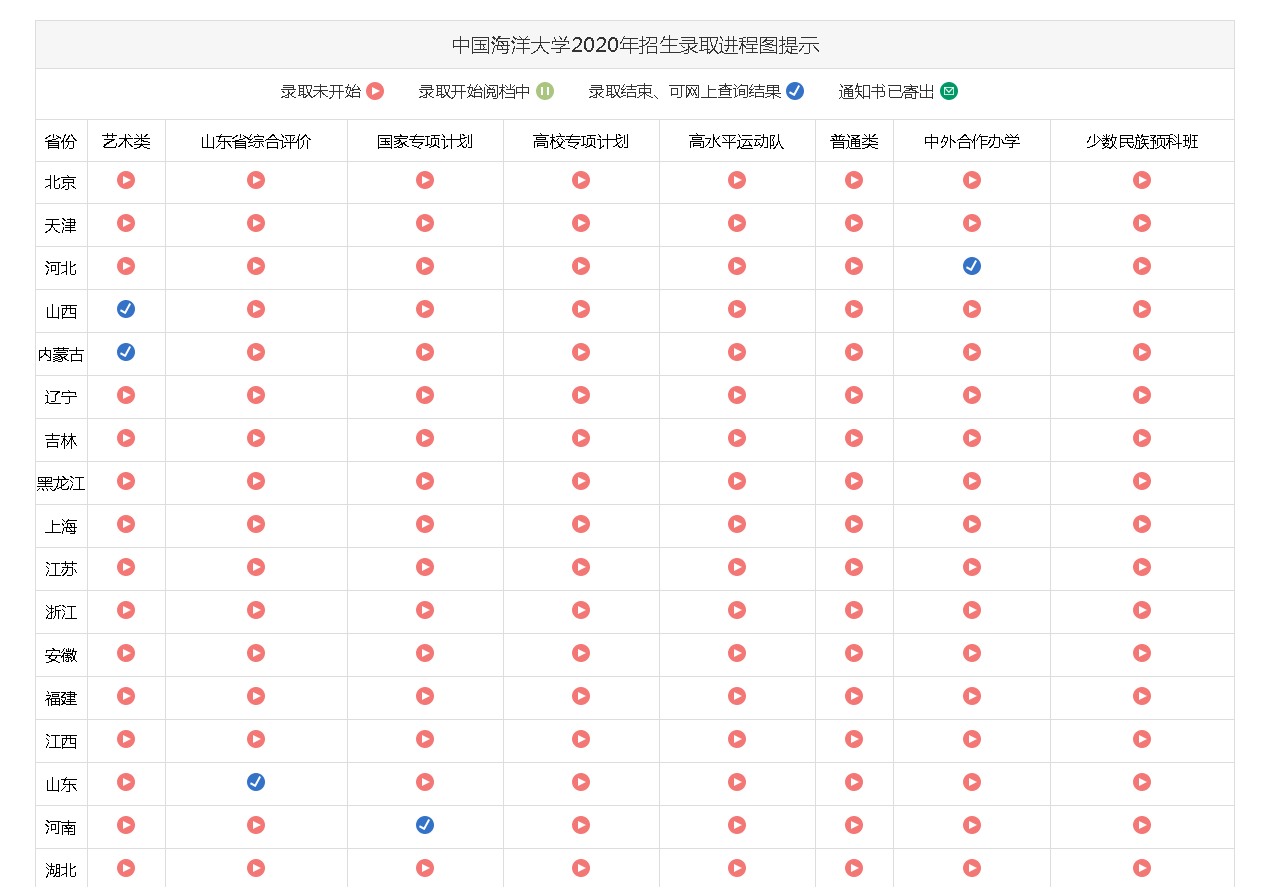Image resolution: width=1261 pixels, height=887 pixels.
Task: Click the 国家专项计划 column header
Action: pos(425,142)
